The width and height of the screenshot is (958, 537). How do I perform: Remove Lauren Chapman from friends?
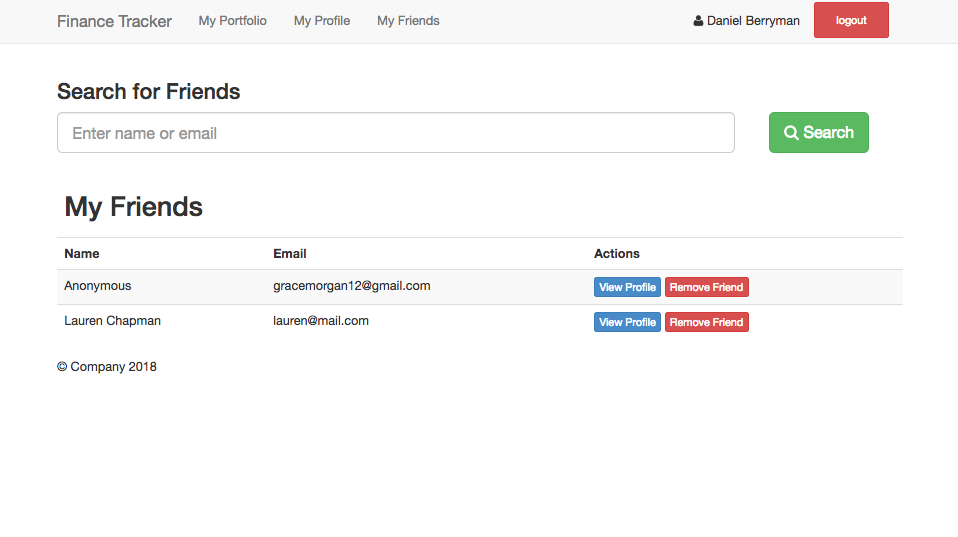tap(706, 322)
